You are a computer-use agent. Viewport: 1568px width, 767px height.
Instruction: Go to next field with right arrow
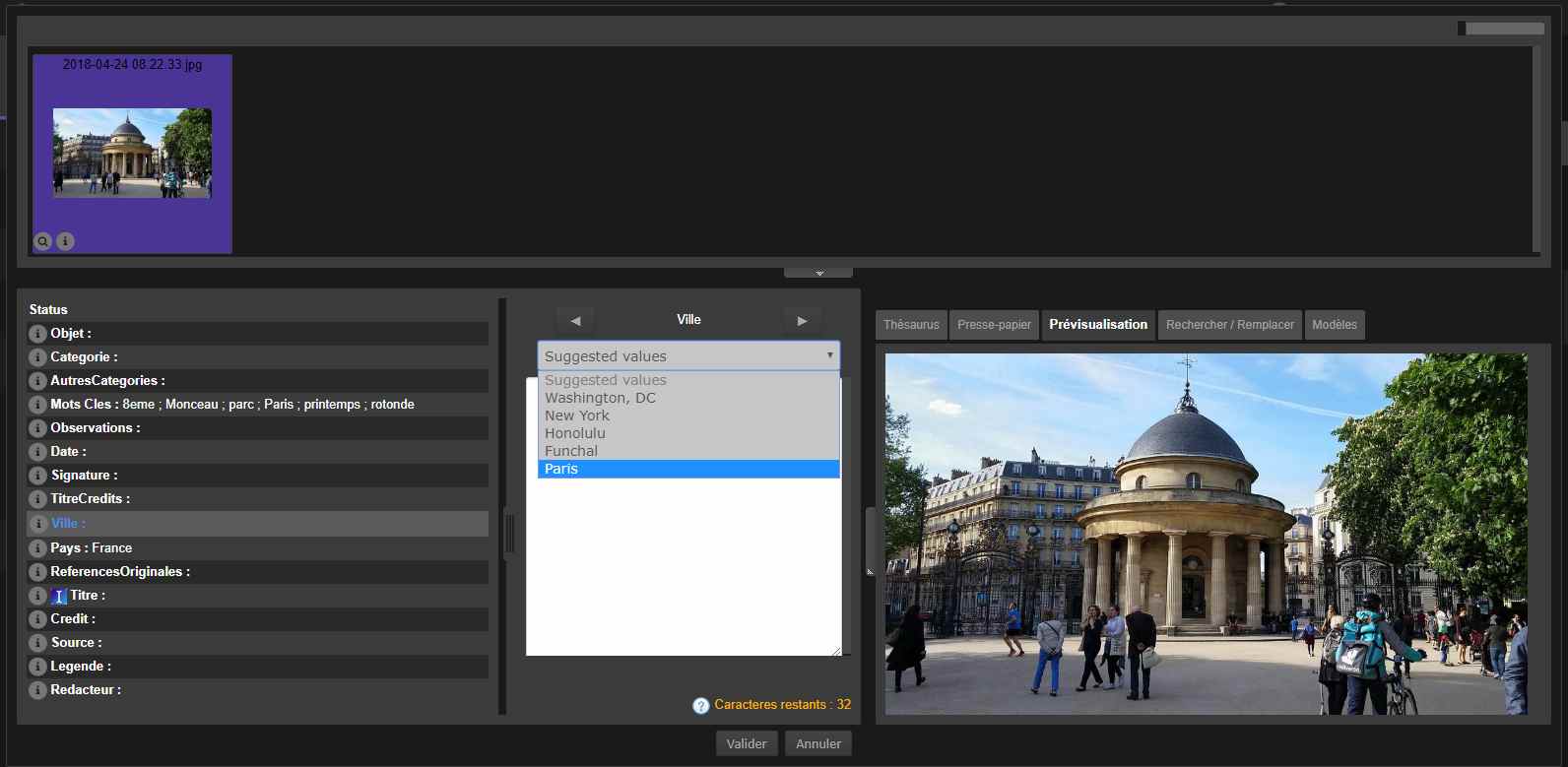802,320
